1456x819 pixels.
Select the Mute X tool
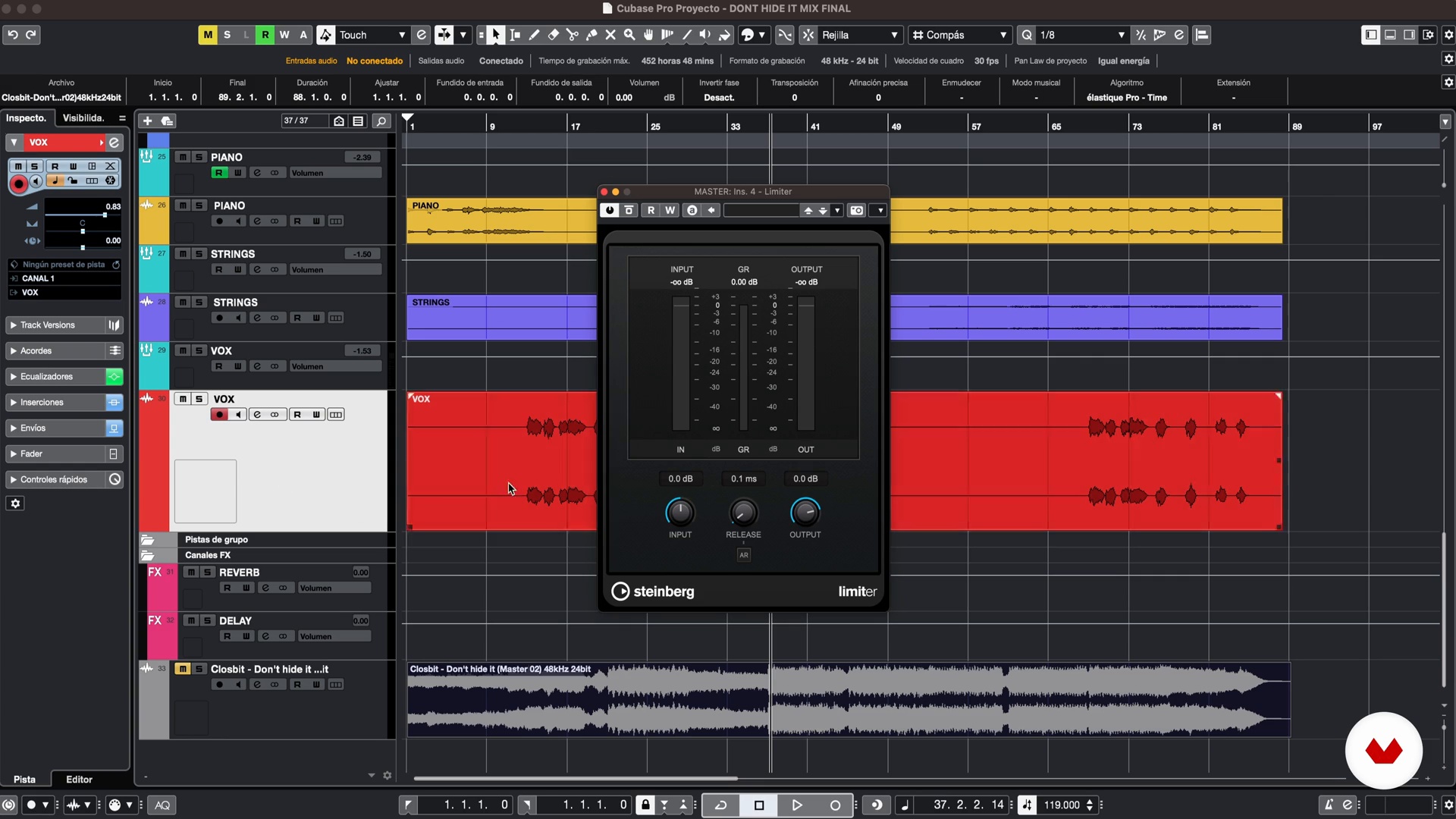(610, 35)
